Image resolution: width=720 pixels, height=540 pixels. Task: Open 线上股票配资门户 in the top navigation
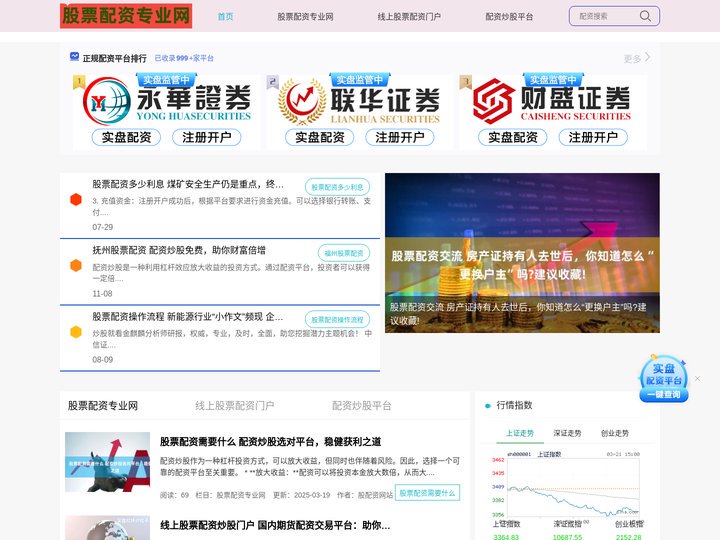[409, 17]
